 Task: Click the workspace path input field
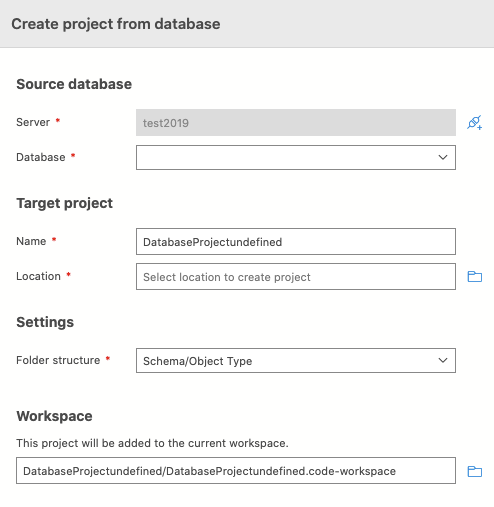point(236,471)
